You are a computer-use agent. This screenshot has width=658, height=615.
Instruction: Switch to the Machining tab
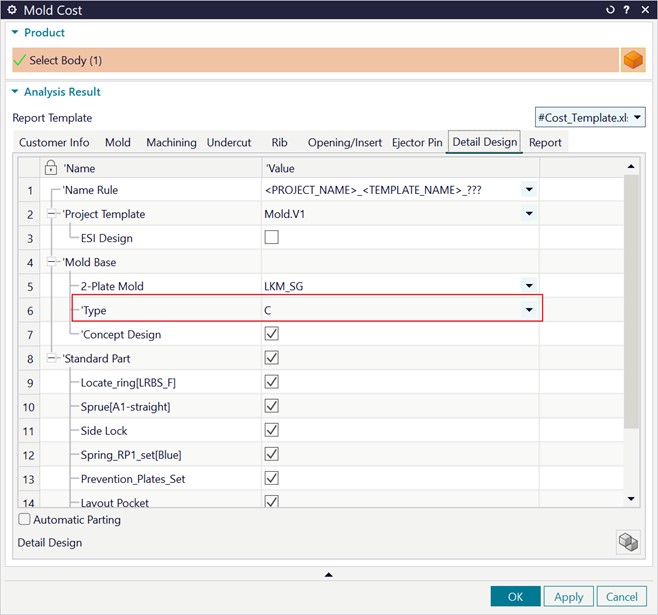[171, 143]
